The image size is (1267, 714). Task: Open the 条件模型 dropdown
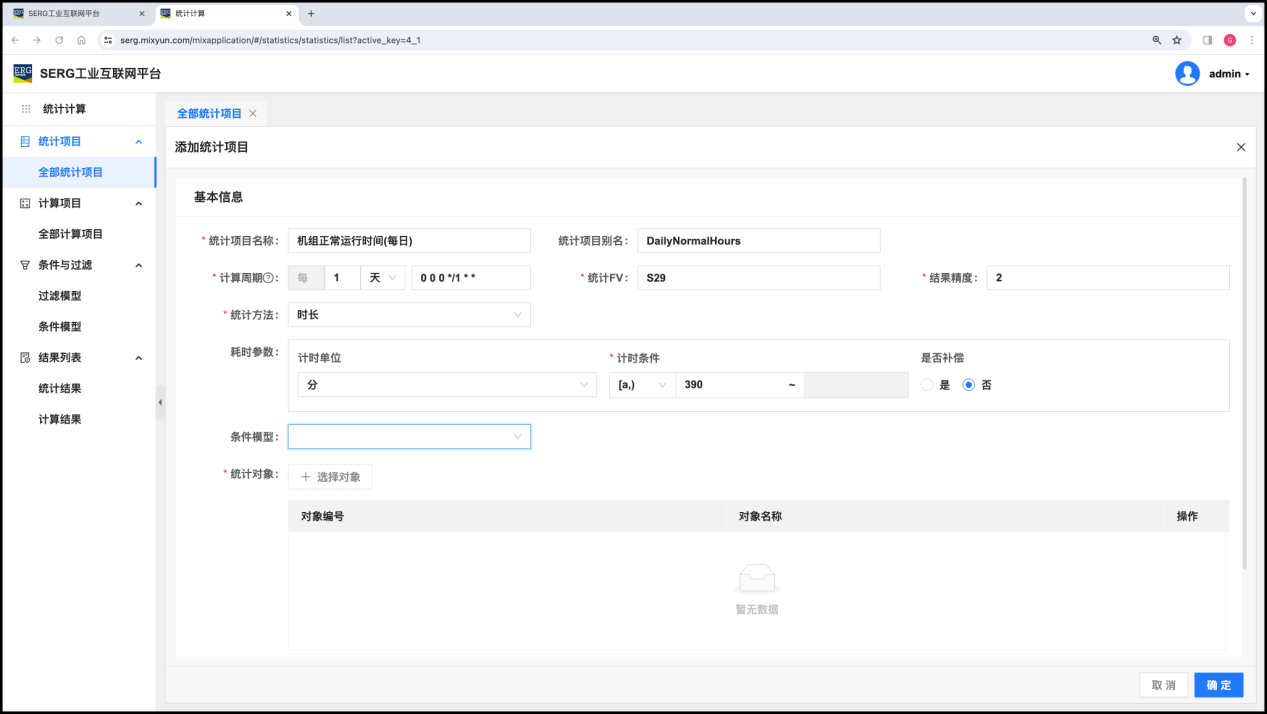pos(408,437)
